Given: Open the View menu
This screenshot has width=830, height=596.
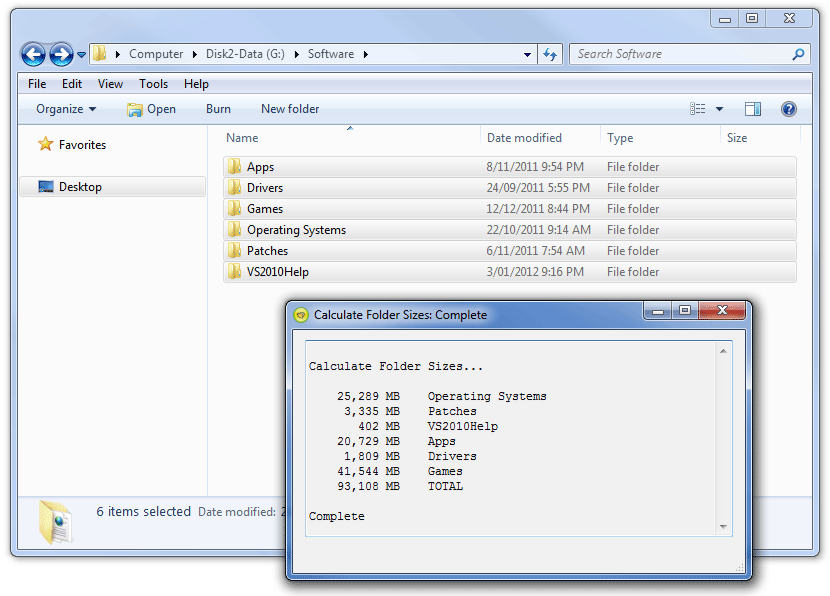Looking at the screenshot, I should point(110,84).
